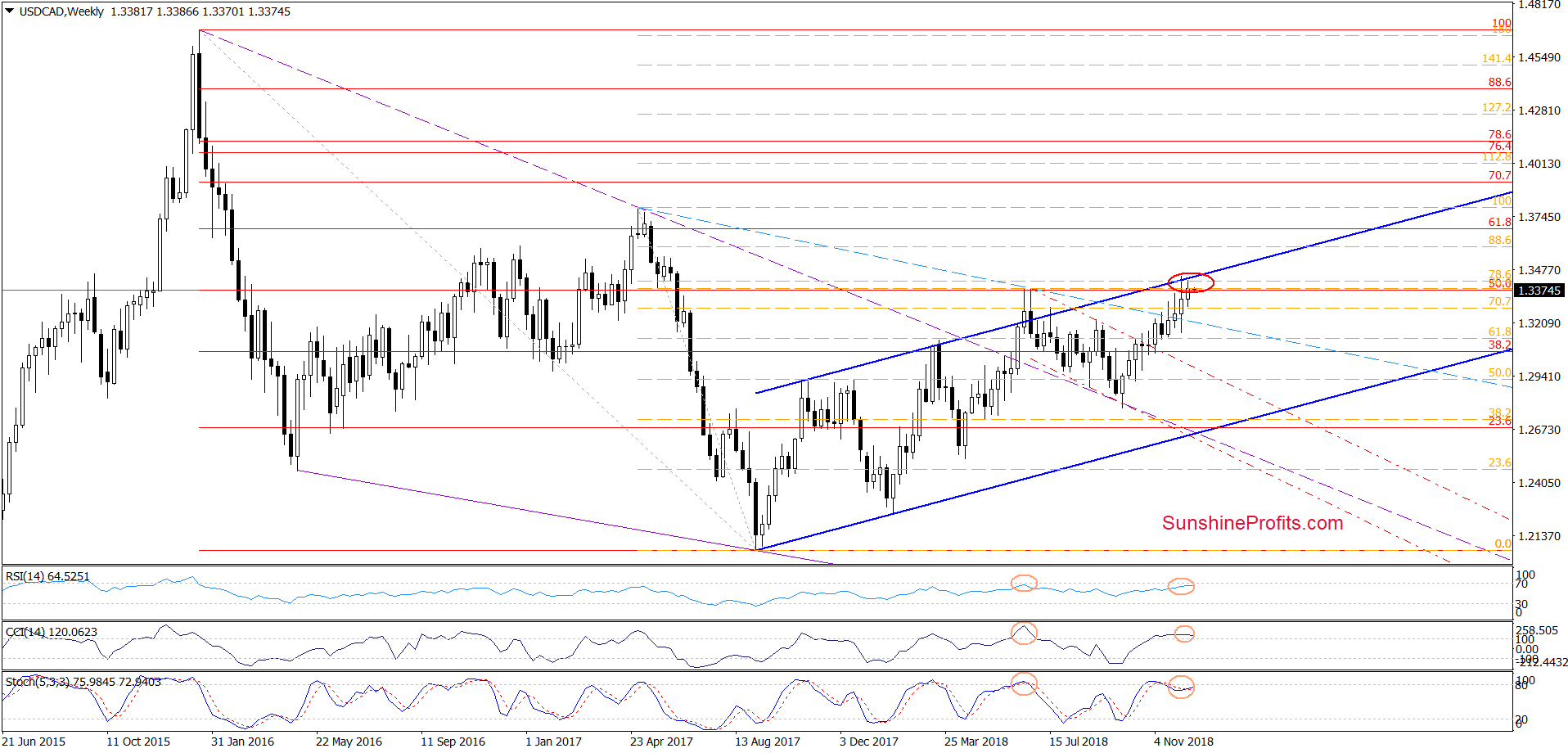This screenshot has height=753, width=1568.
Task: Click the red 88.6 Fibonacci retracement label
Action: 1500,82
